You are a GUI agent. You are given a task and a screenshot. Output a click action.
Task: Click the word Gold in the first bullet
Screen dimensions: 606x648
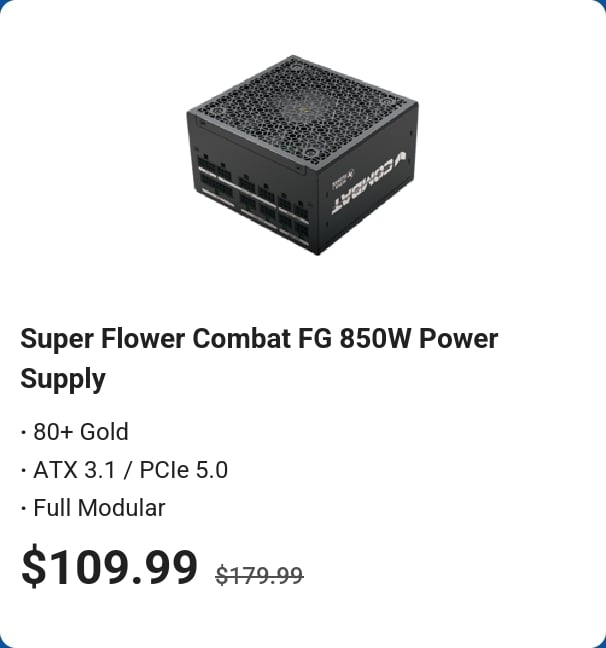click(103, 432)
